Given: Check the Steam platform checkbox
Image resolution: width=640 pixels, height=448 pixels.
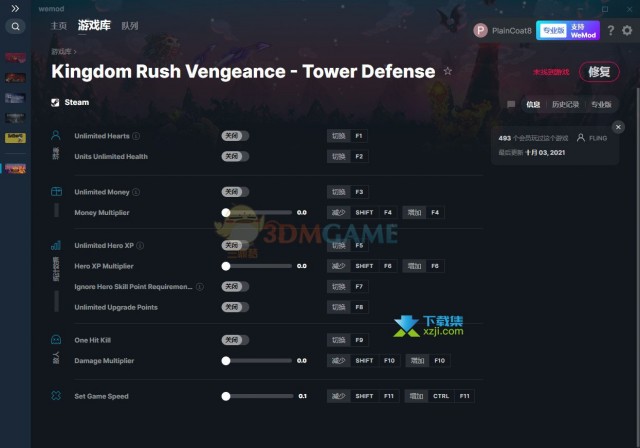Looking at the screenshot, I should 55,102.
